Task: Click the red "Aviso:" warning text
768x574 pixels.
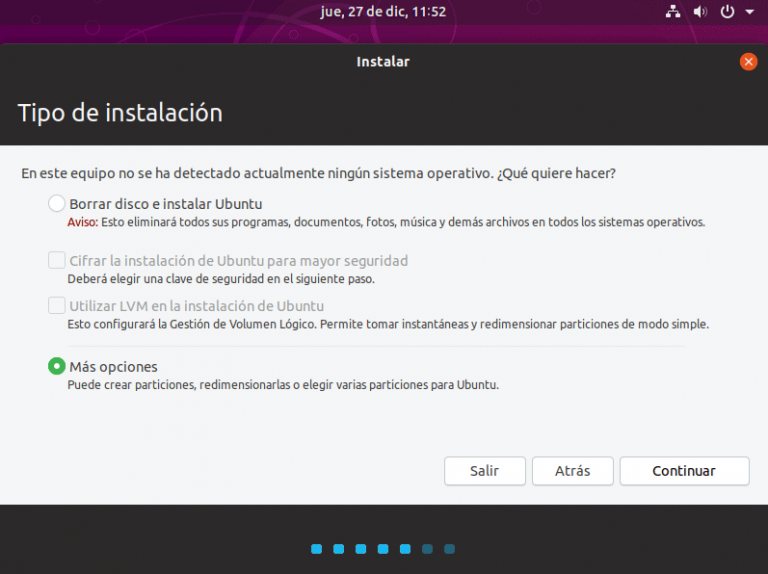Action: pos(82,222)
